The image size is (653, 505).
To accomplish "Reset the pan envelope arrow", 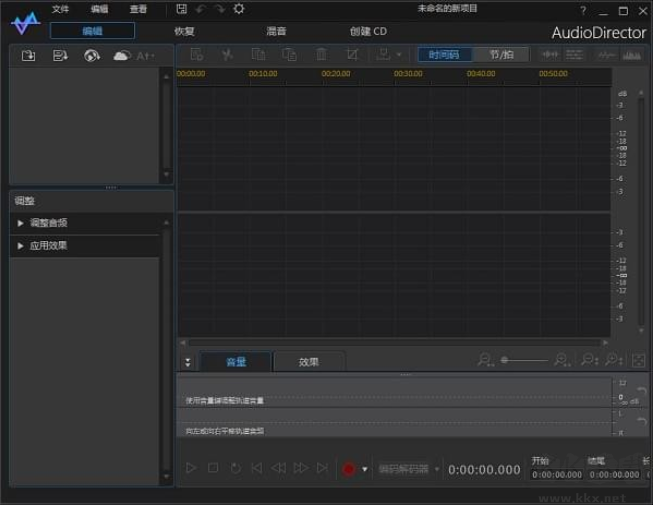I will (642, 421).
